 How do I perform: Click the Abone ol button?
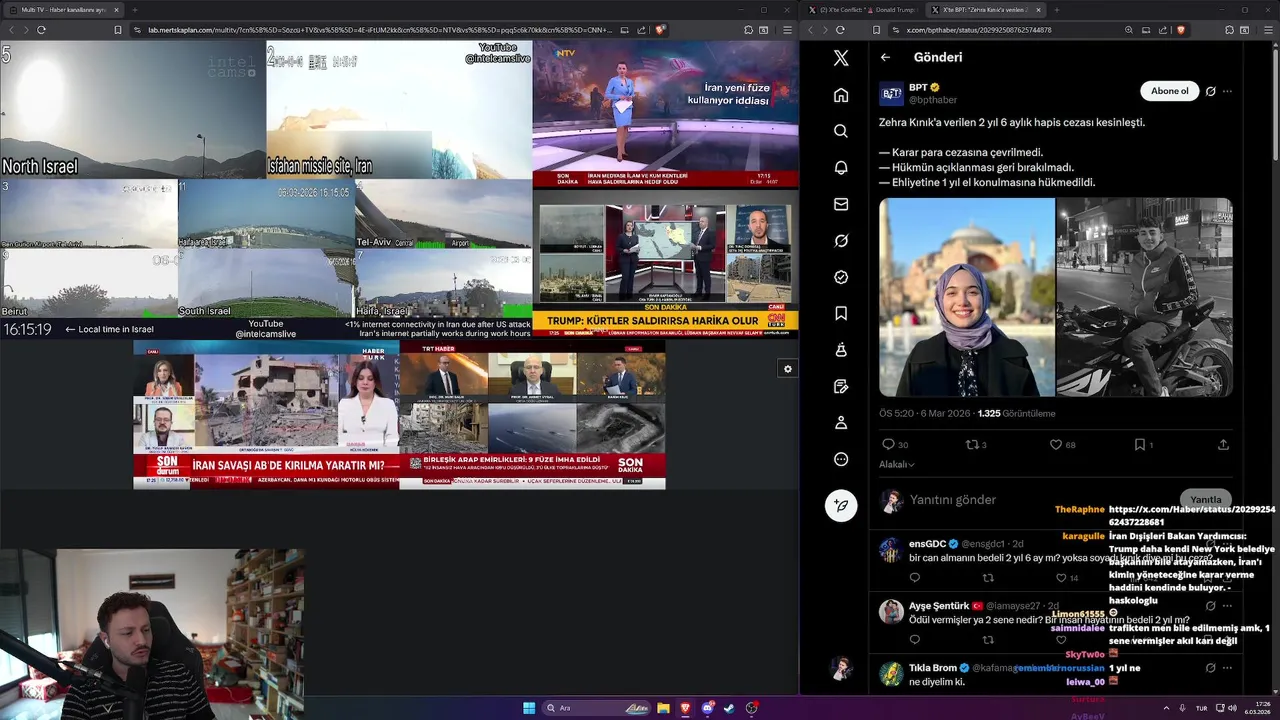pos(1169,91)
